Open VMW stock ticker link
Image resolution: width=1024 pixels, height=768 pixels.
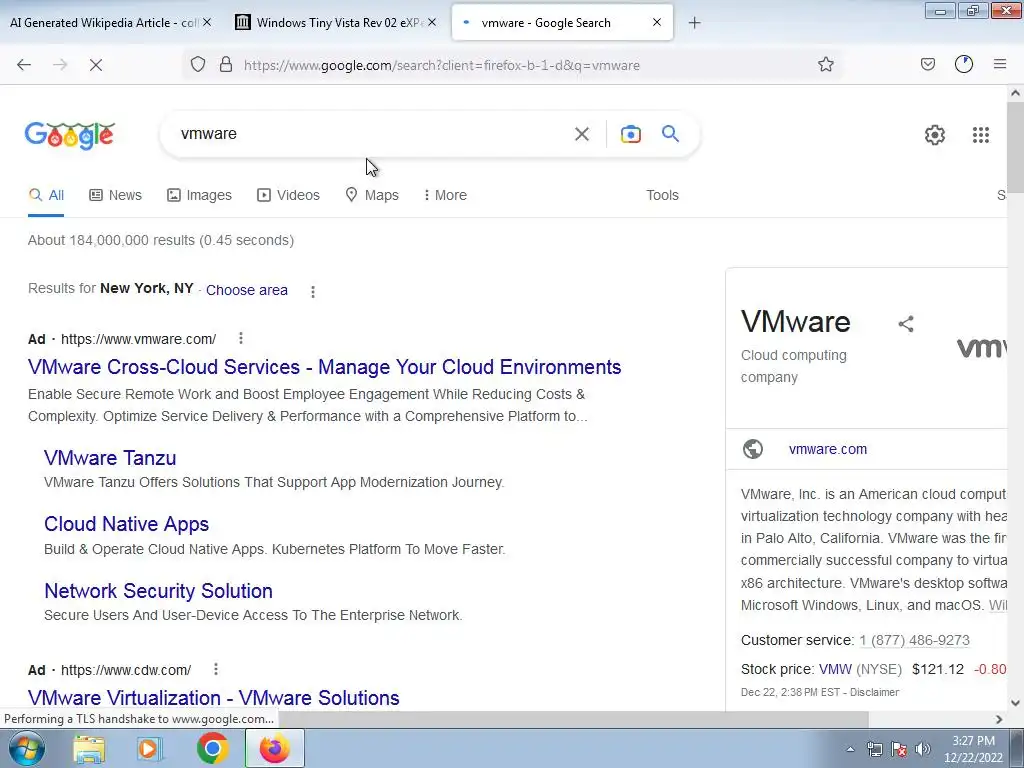click(x=835, y=669)
